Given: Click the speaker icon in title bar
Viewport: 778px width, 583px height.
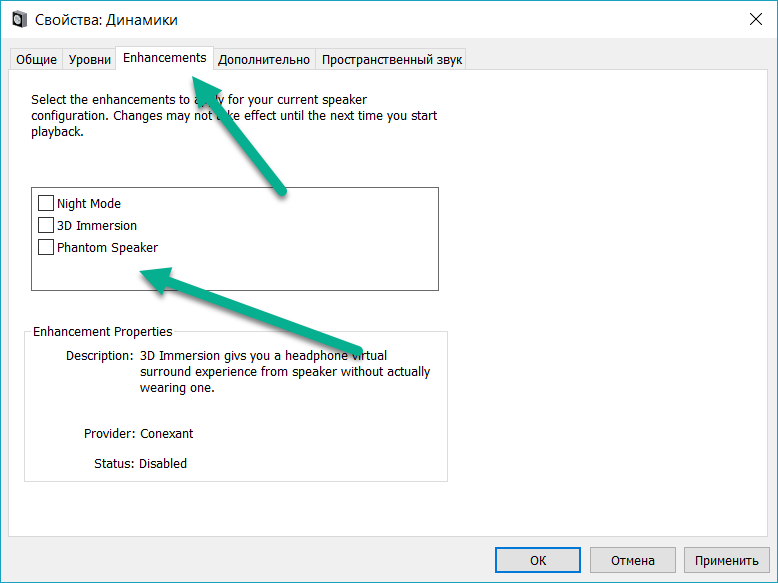Looking at the screenshot, I should tap(19, 19).
